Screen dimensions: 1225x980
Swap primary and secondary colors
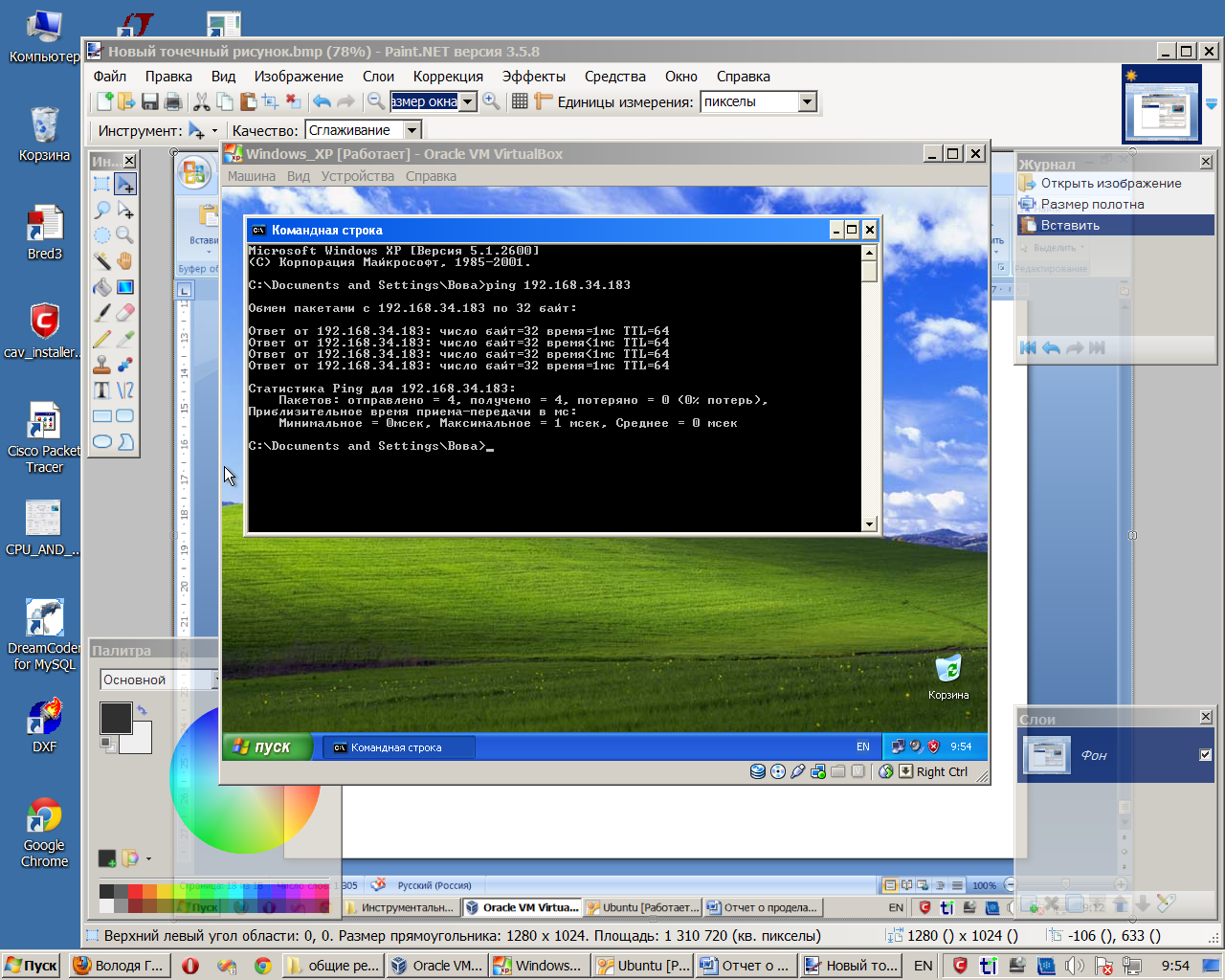[143, 710]
